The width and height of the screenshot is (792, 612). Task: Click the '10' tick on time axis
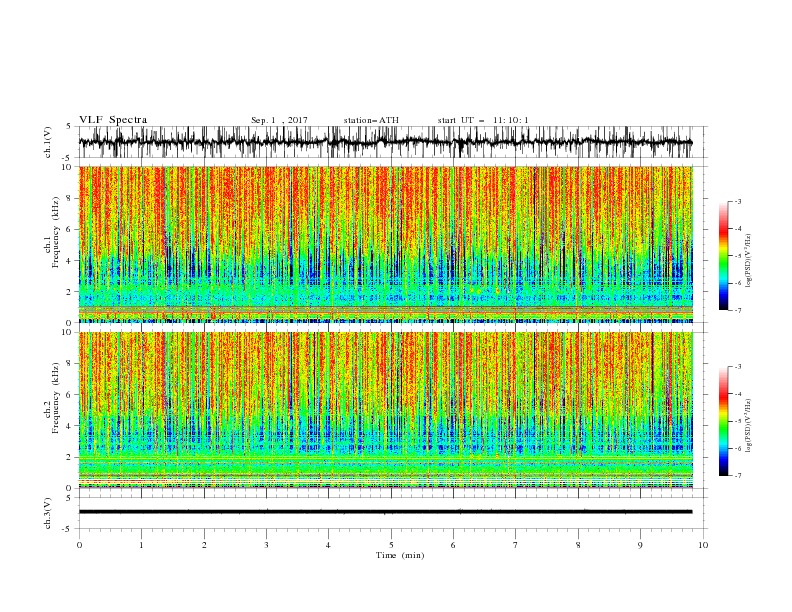(x=703, y=545)
